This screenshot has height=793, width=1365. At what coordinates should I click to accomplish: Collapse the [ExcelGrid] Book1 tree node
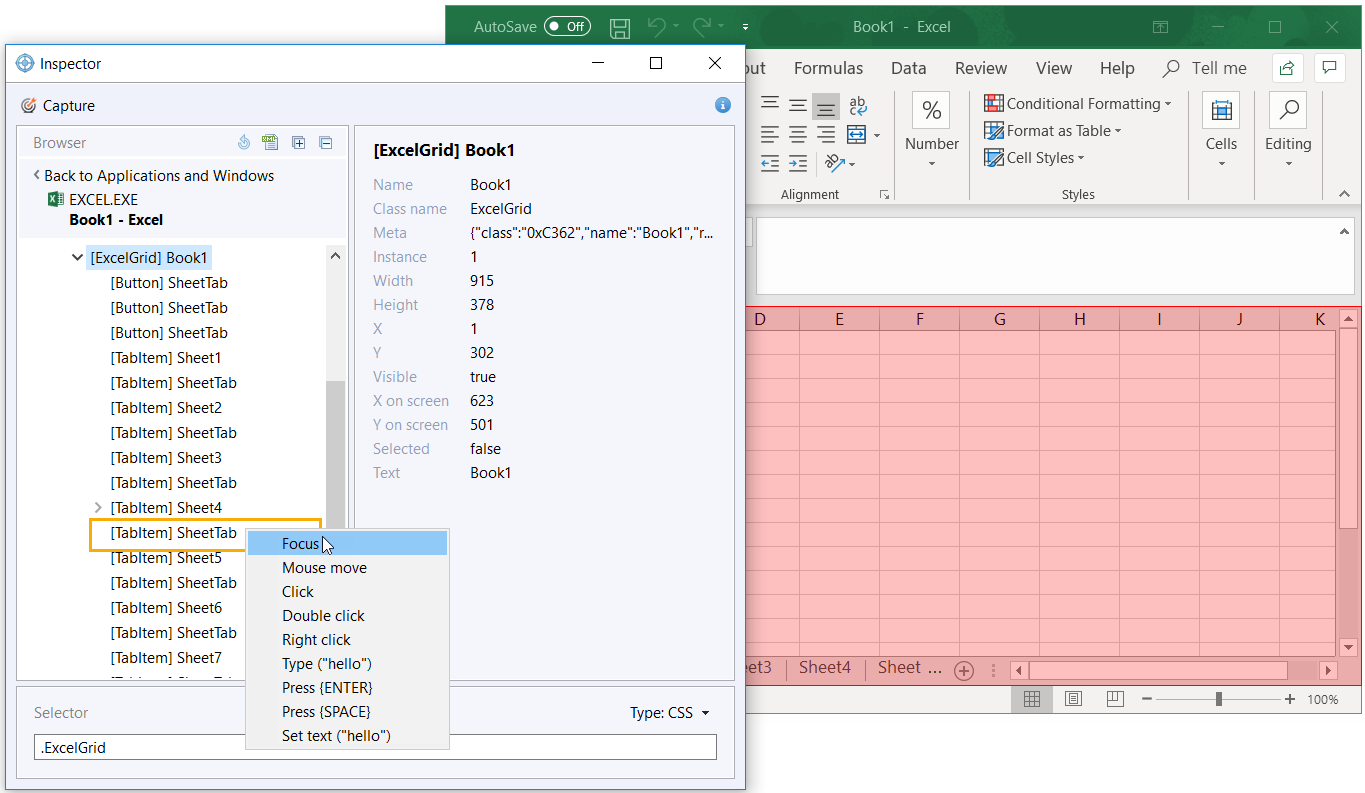(77, 258)
